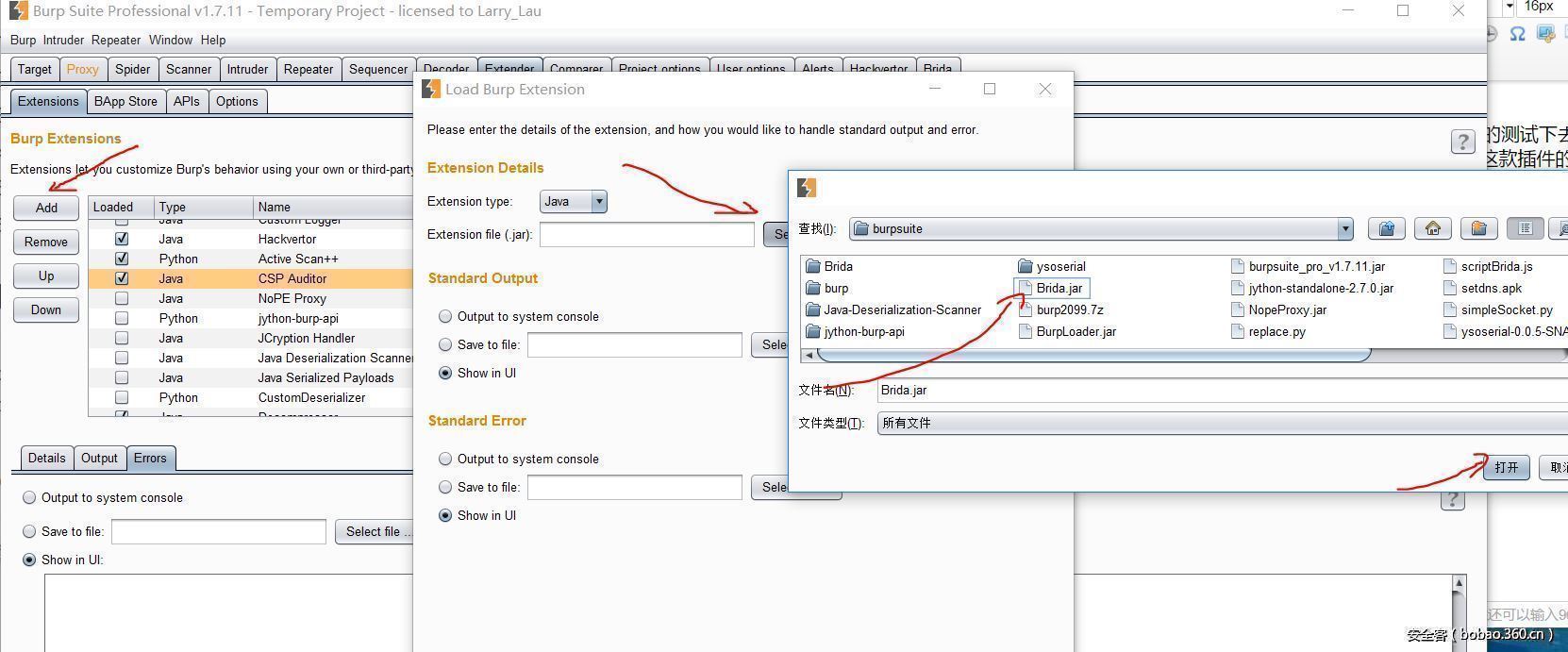Click the Brida.jar file icon
1568x652 pixels.
1026,288
